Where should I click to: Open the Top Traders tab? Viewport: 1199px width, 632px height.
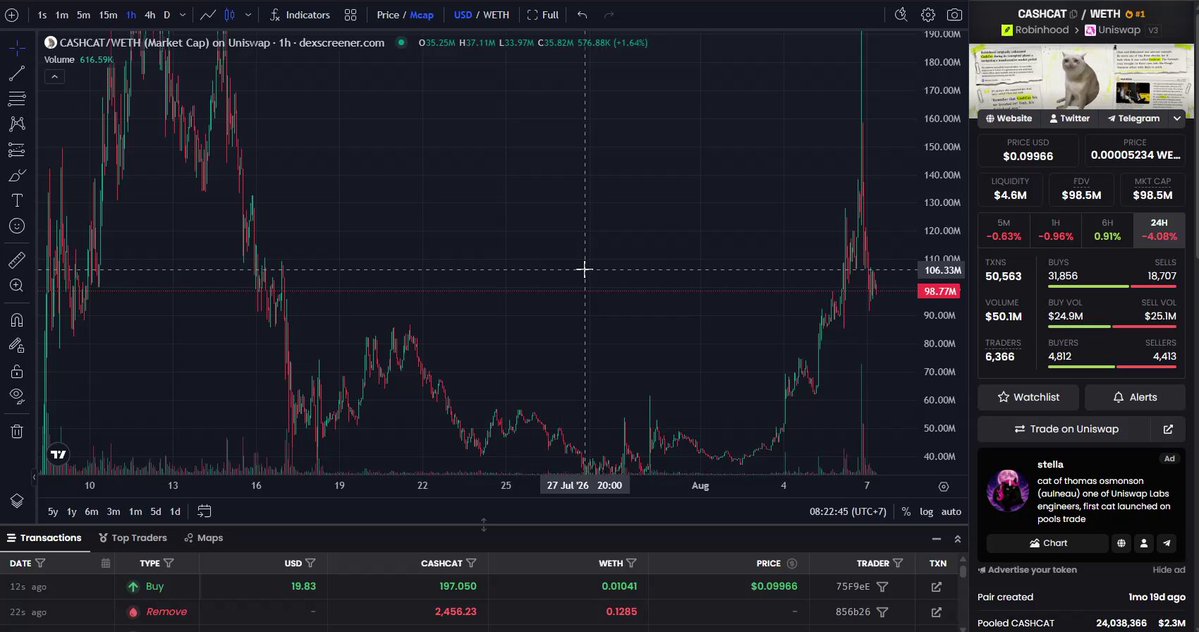pos(133,538)
